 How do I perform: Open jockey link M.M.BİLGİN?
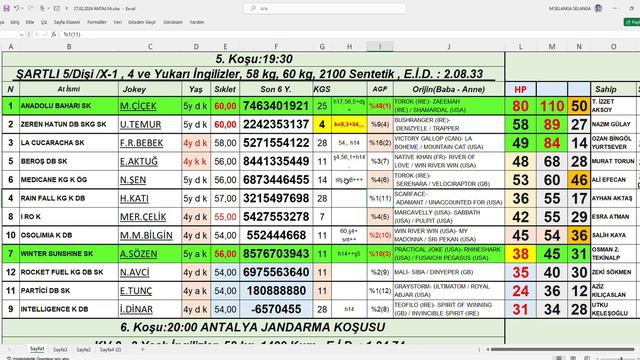146,236
